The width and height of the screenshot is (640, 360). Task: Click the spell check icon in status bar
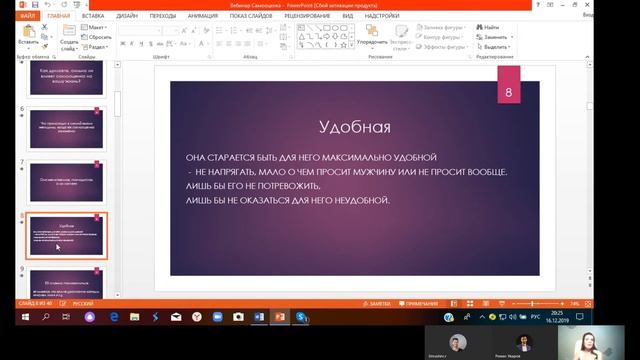[x=62, y=304]
